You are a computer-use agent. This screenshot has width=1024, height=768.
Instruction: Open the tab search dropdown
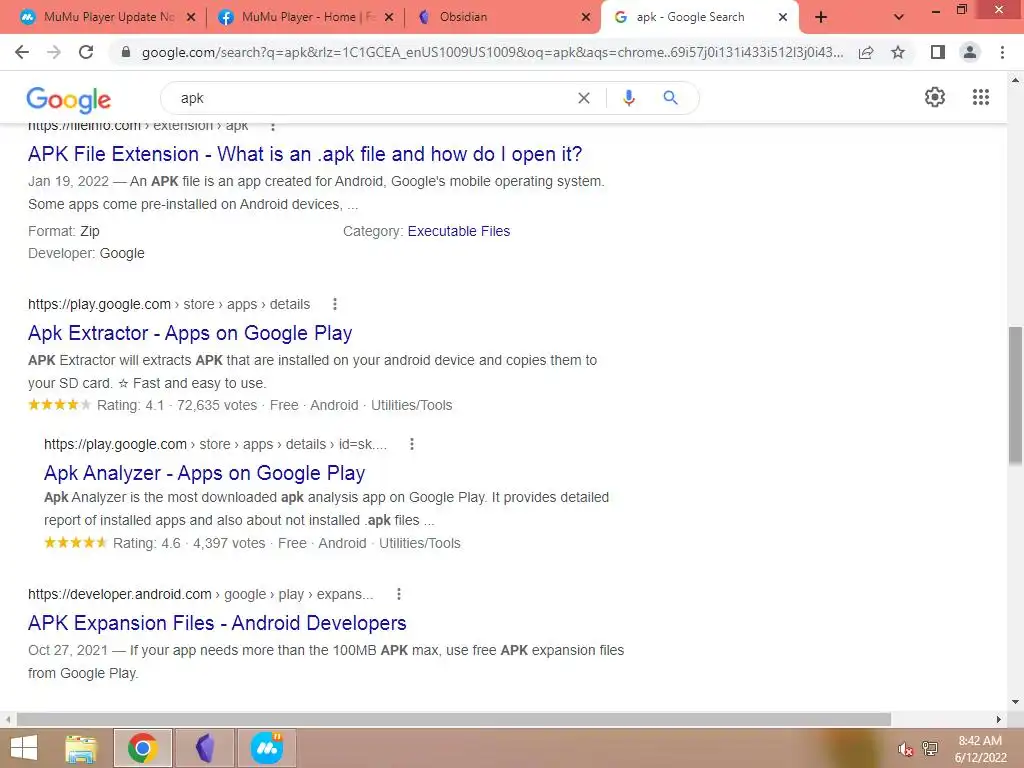899,18
